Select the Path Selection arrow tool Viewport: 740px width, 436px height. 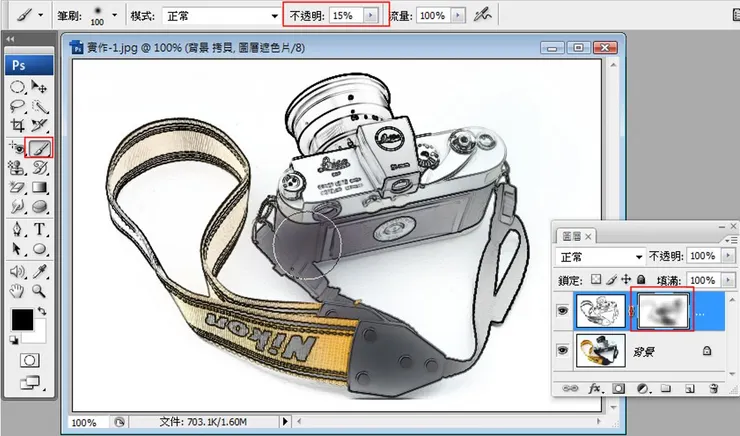click(17, 249)
